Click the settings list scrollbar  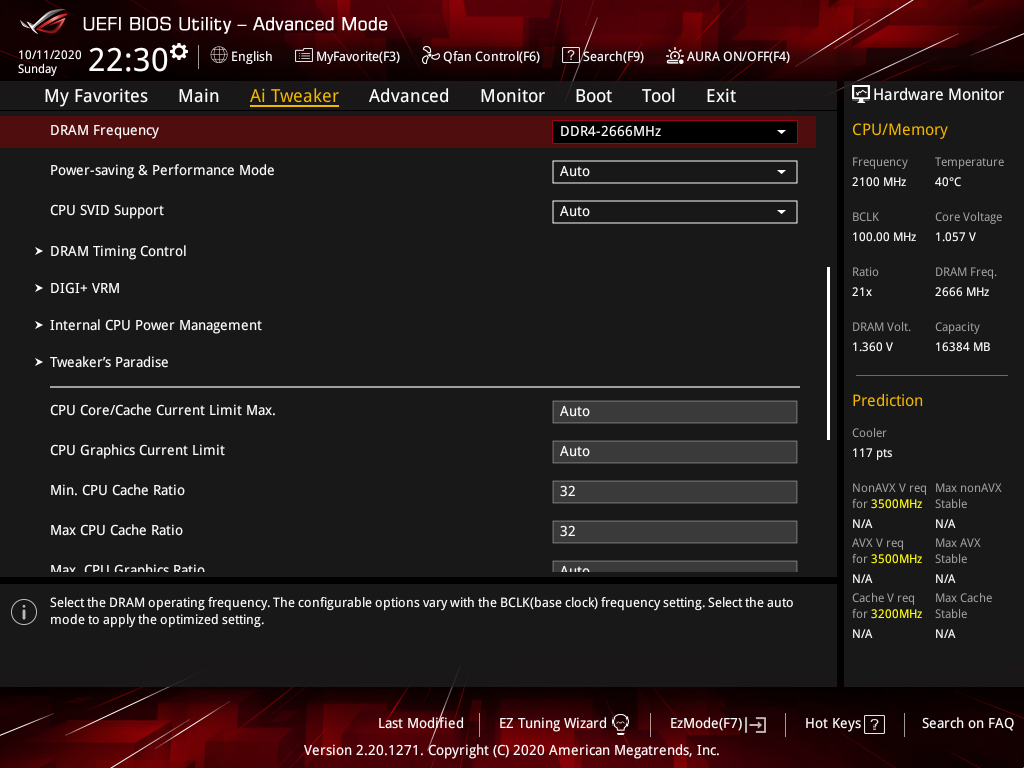tap(828, 353)
